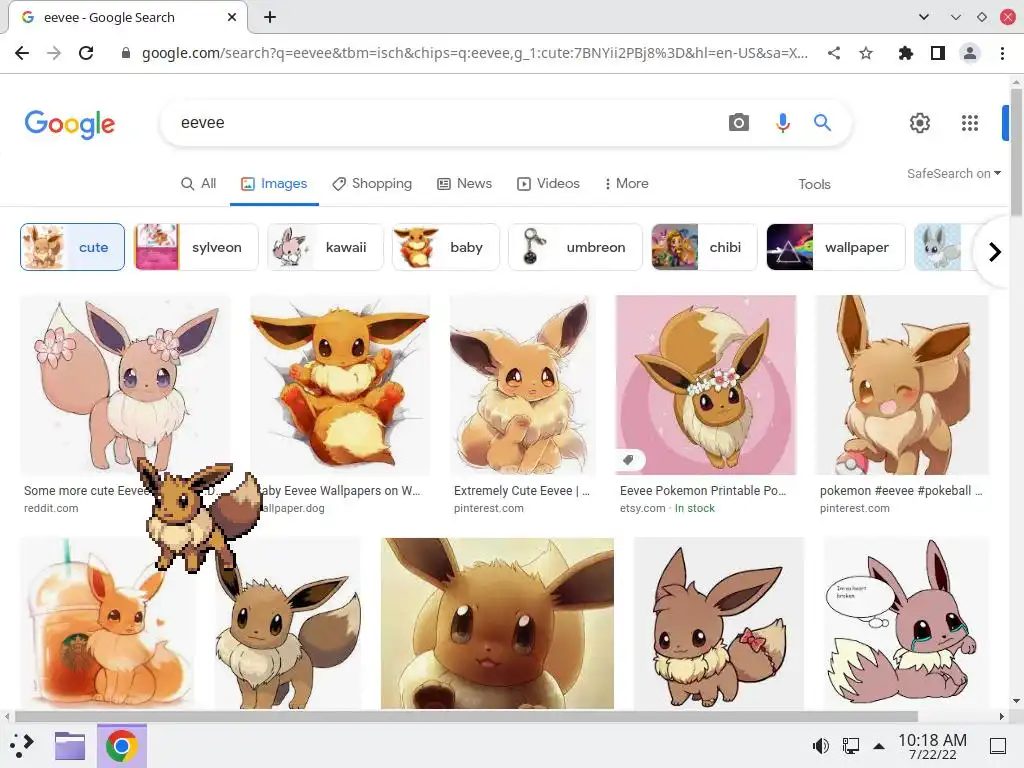Screen dimensions: 1024x768
Task: Open the crying heartbroken Eevee image
Action: pos(907,623)
